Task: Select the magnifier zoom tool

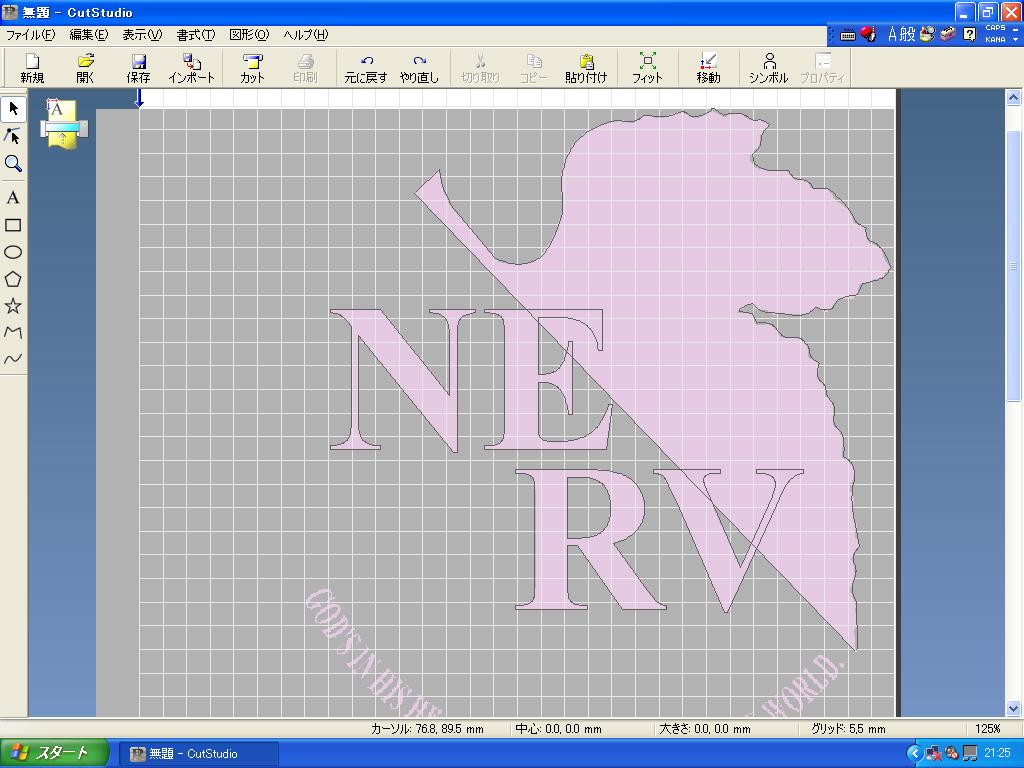Action: click(13, 163)
